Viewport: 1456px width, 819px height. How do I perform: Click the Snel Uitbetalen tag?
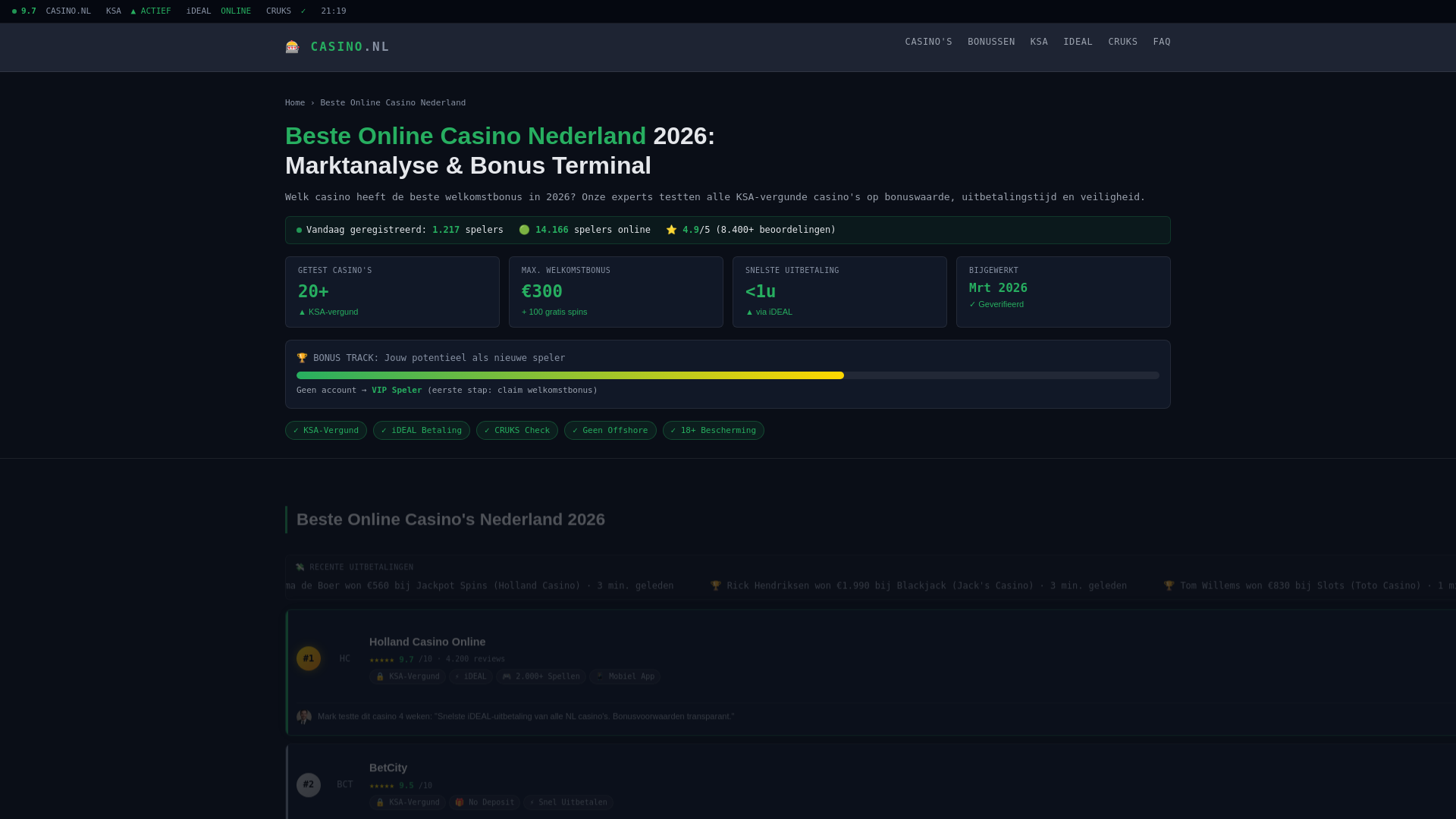tap(568, 802)
